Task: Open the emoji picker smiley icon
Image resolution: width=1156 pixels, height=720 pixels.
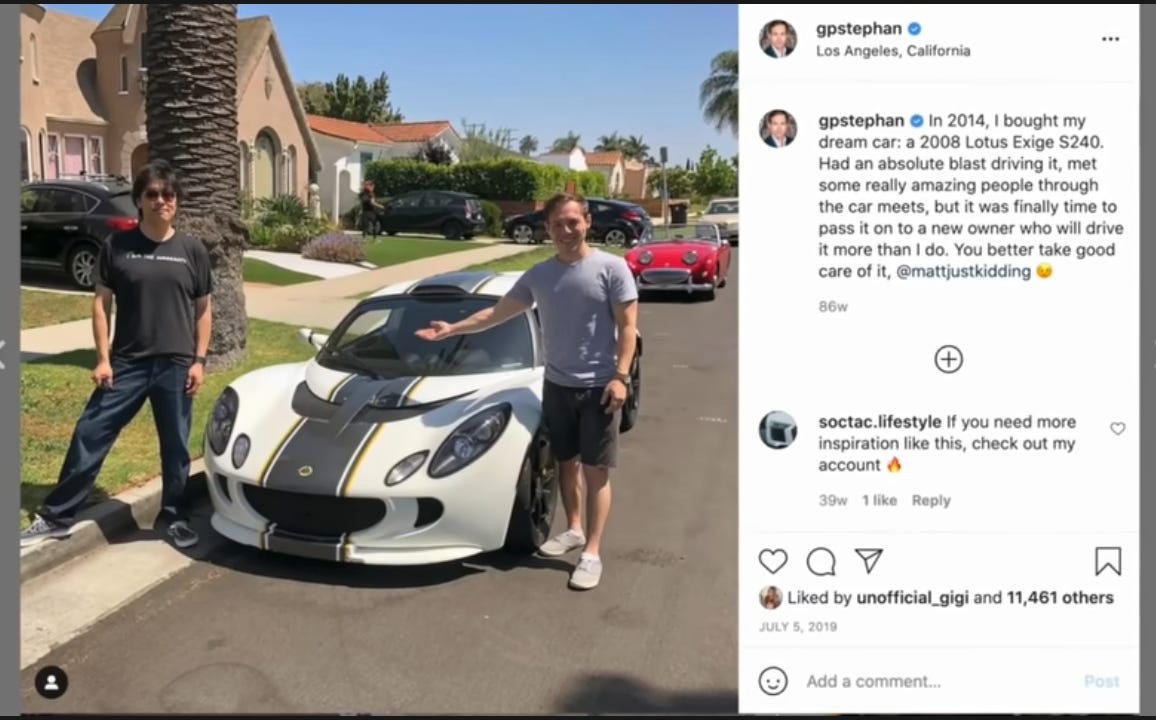Action: tap(773, 681)
